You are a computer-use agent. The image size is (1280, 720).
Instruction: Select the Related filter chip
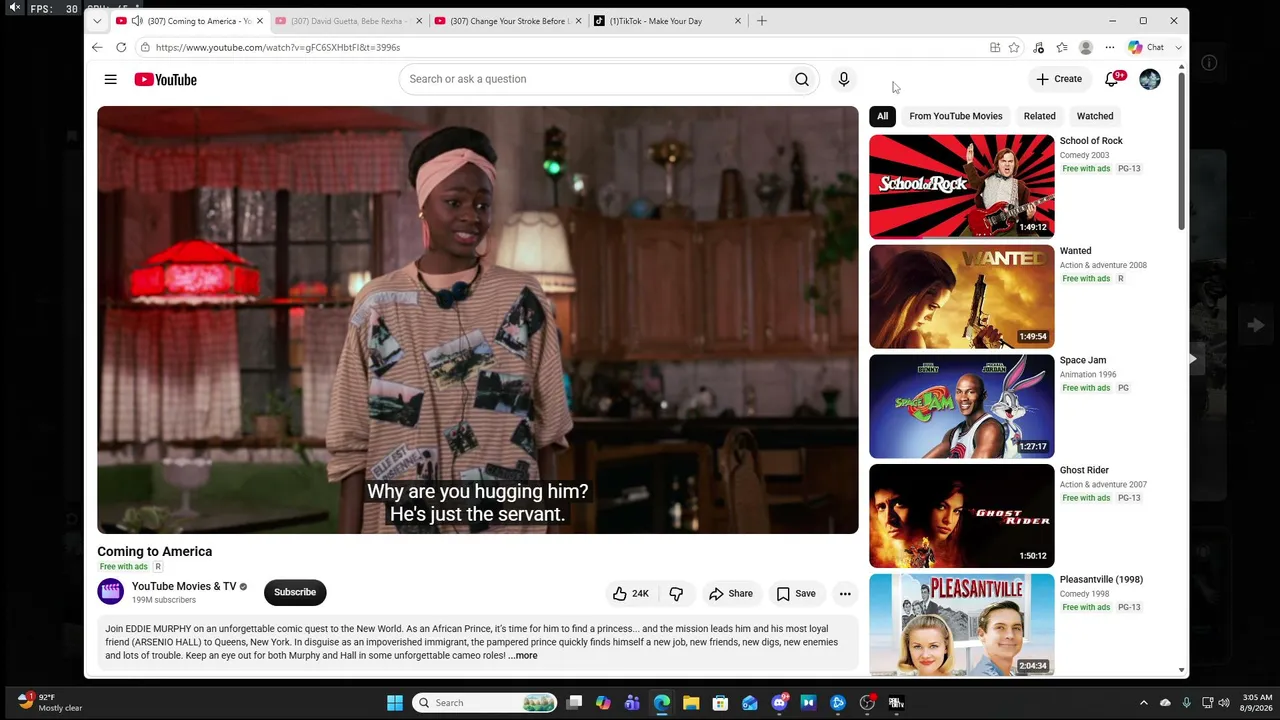(1039, 116)
